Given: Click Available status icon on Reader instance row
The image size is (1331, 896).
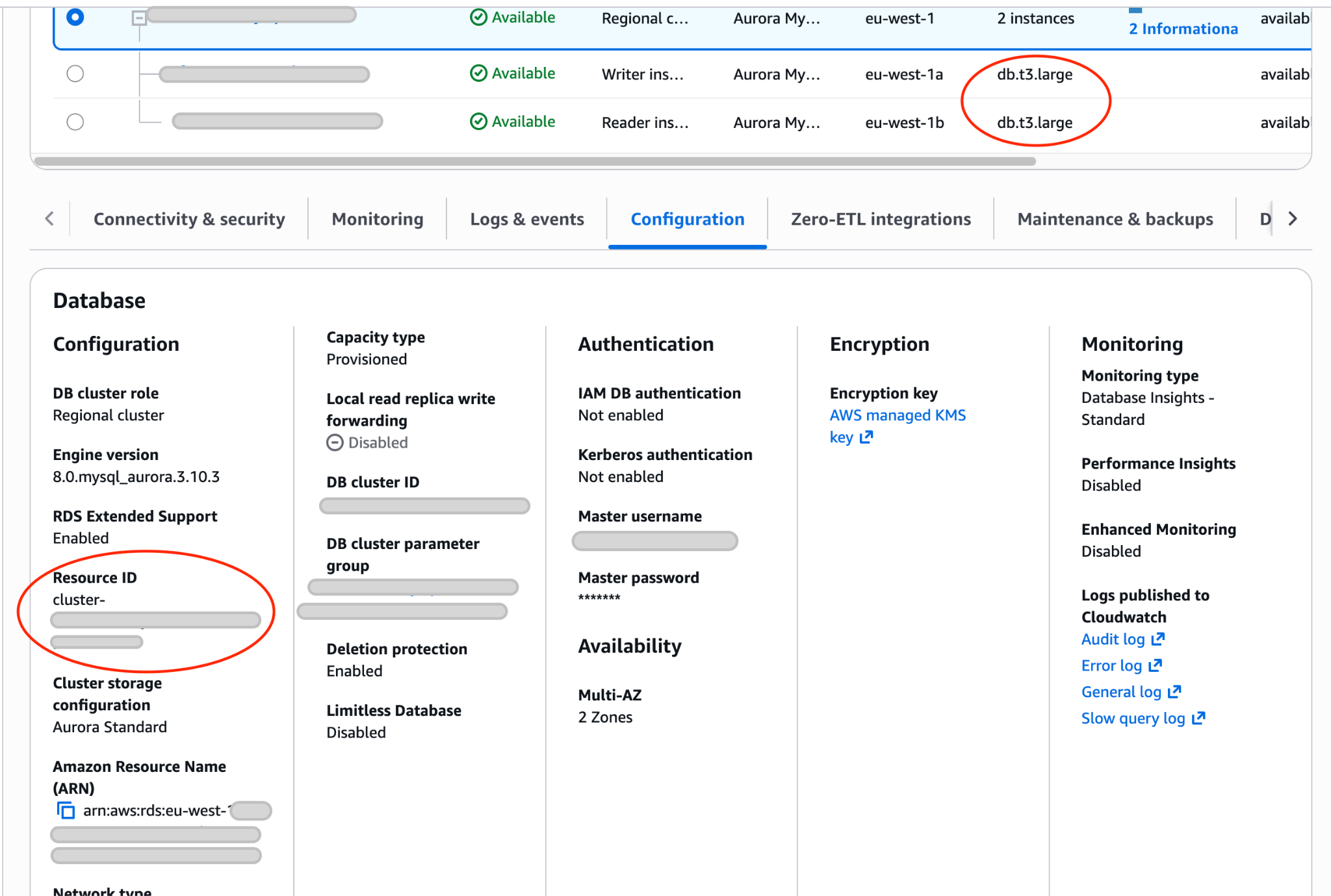Looking at the screenshot, I should pos(478,122).
